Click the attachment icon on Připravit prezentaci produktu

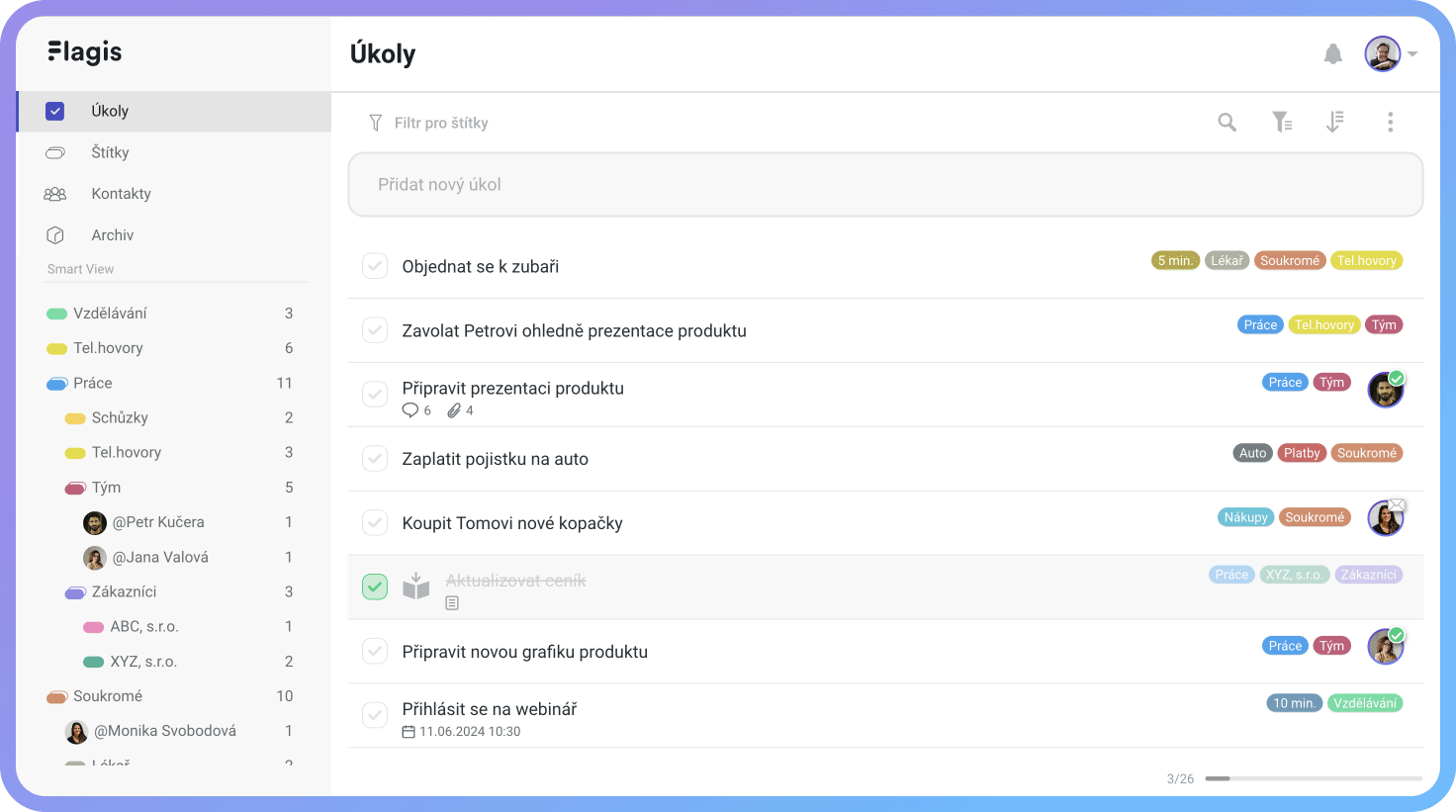point(454,410)
